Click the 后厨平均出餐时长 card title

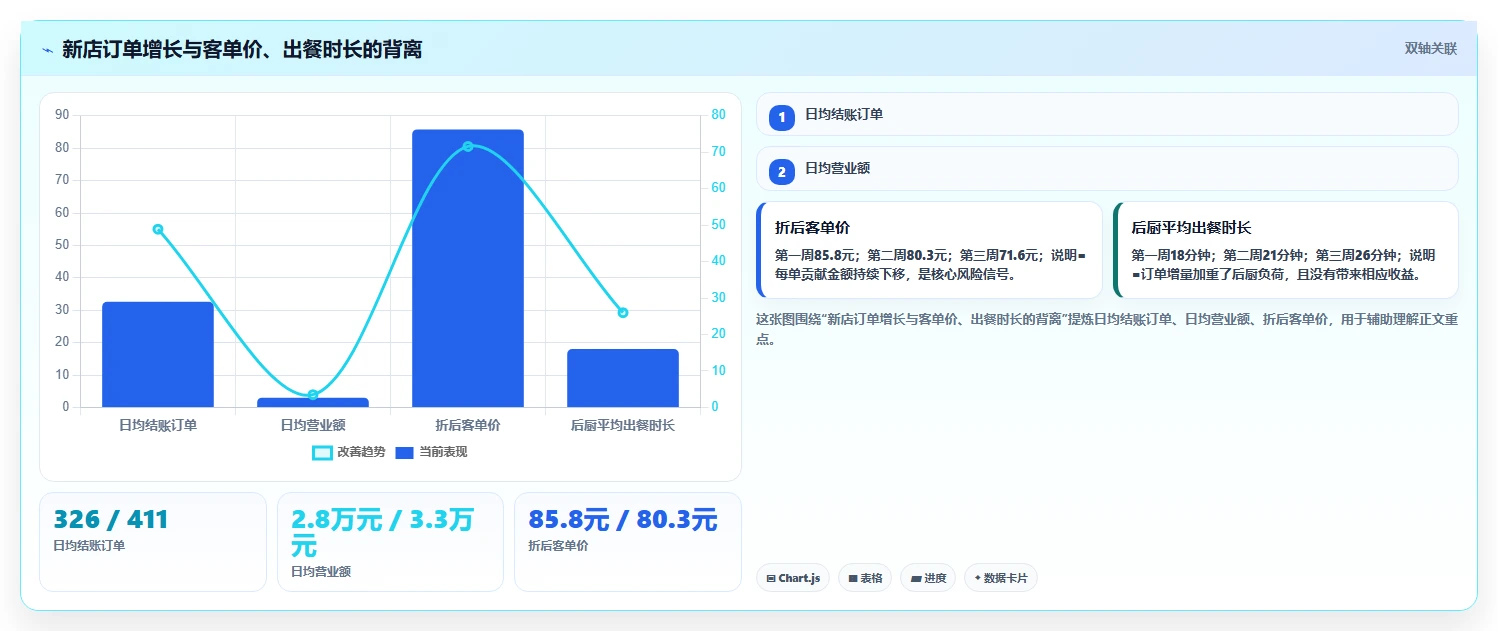pos(1191,228)
